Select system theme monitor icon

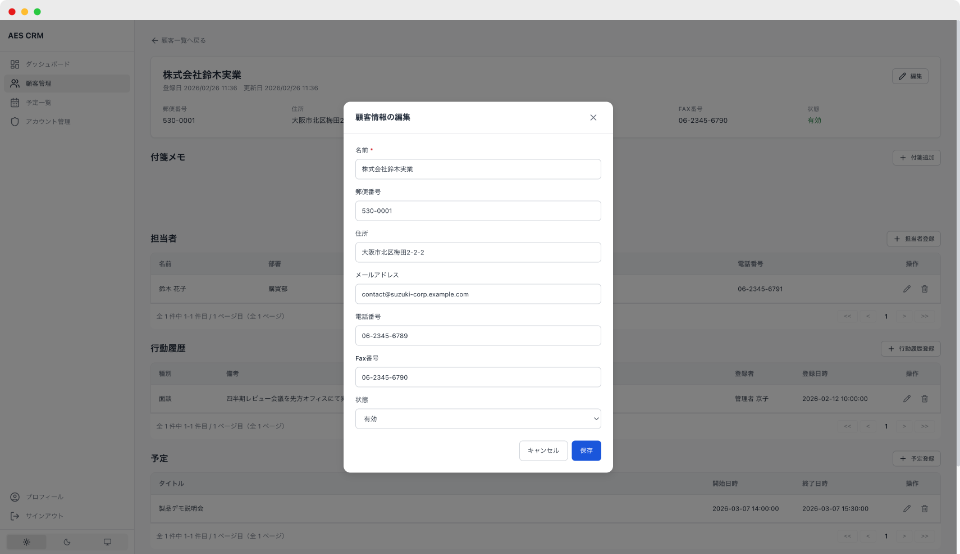pyautogui.click(x=107, y=542)
